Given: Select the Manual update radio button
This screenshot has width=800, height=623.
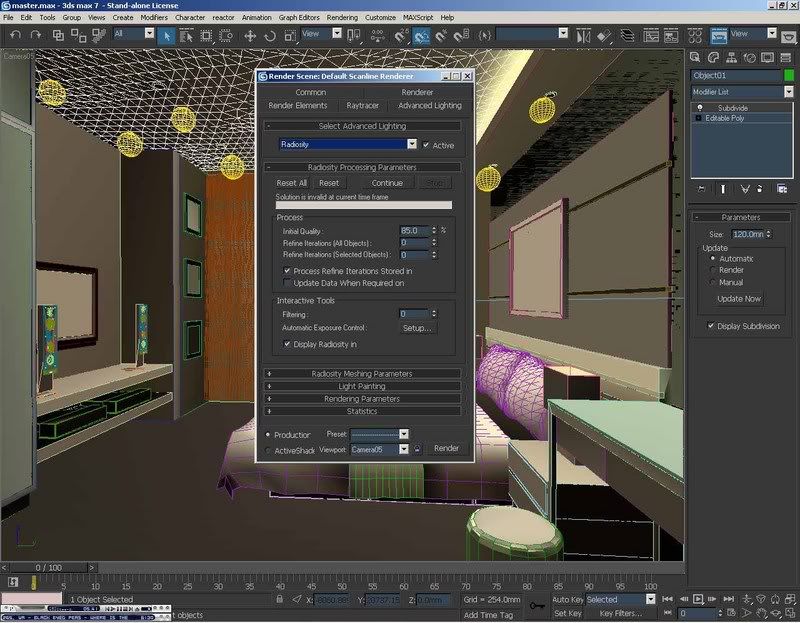Looking at the screenshot, I should coord(712,283).
